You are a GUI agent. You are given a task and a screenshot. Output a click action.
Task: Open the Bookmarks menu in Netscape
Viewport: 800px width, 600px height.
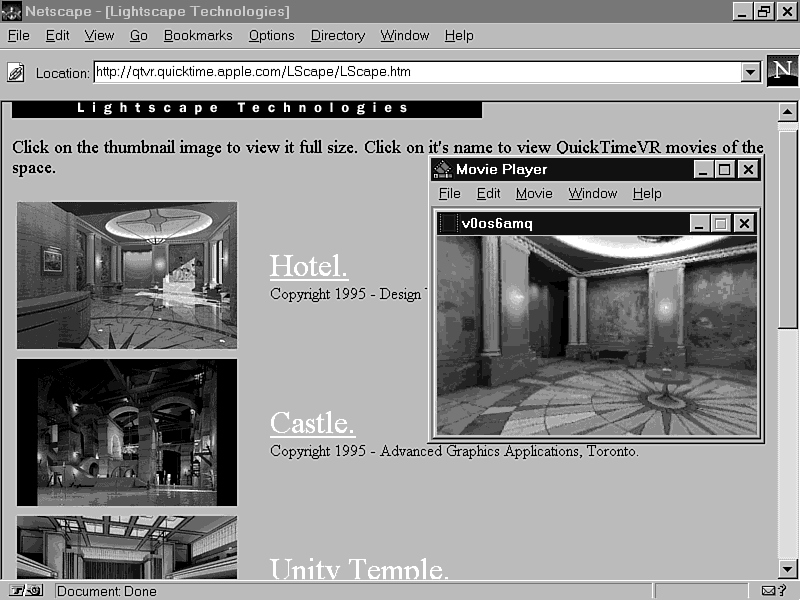coord(198,36)
